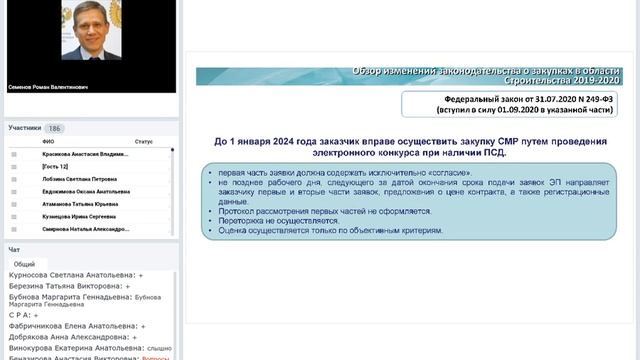Viewport: 640px width, 360px height.
Task: Click the icon beside Красикова Анастасия
Action: click(x=14, y=154)
